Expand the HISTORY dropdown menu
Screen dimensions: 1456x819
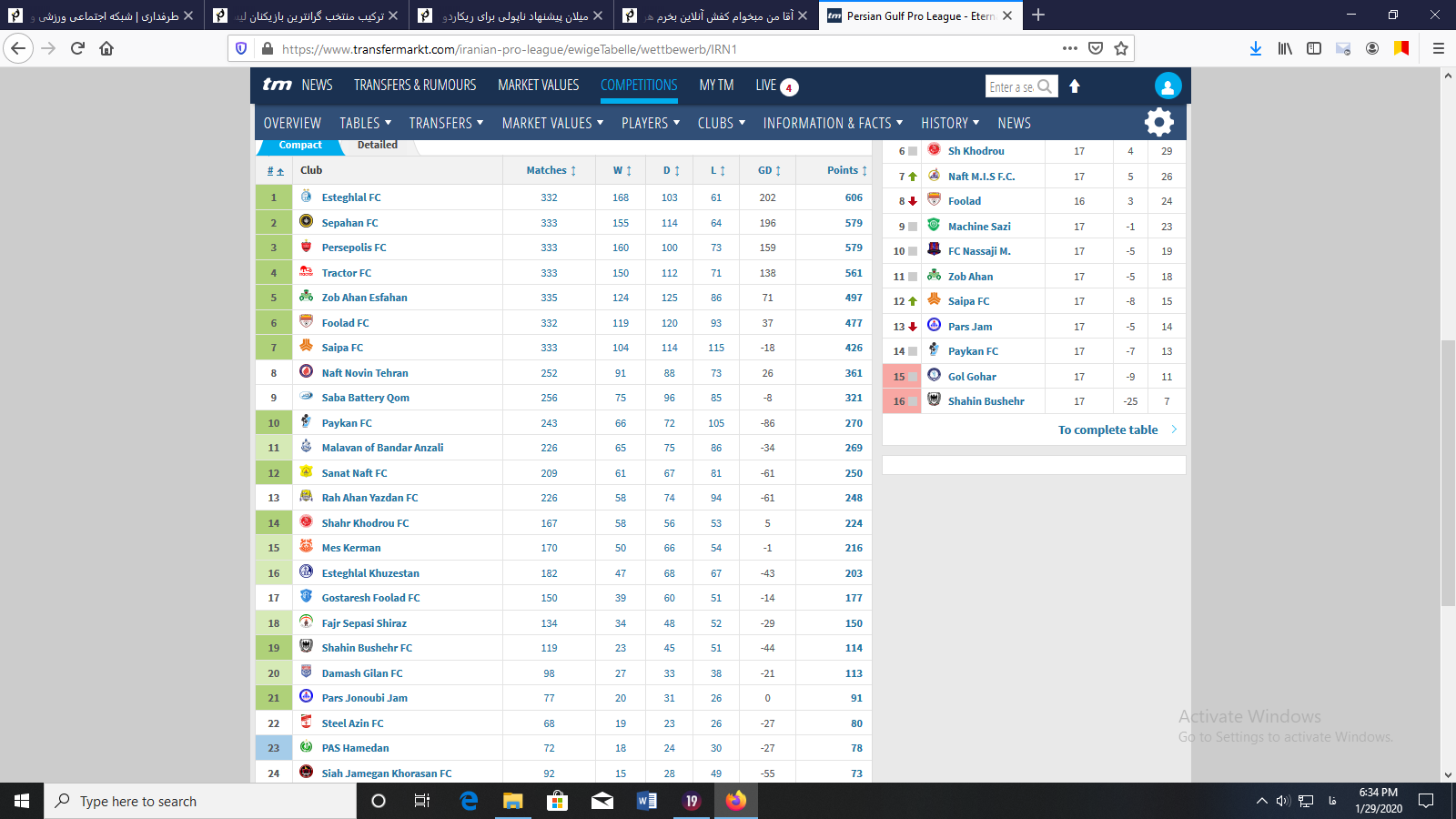pos(950,123)
